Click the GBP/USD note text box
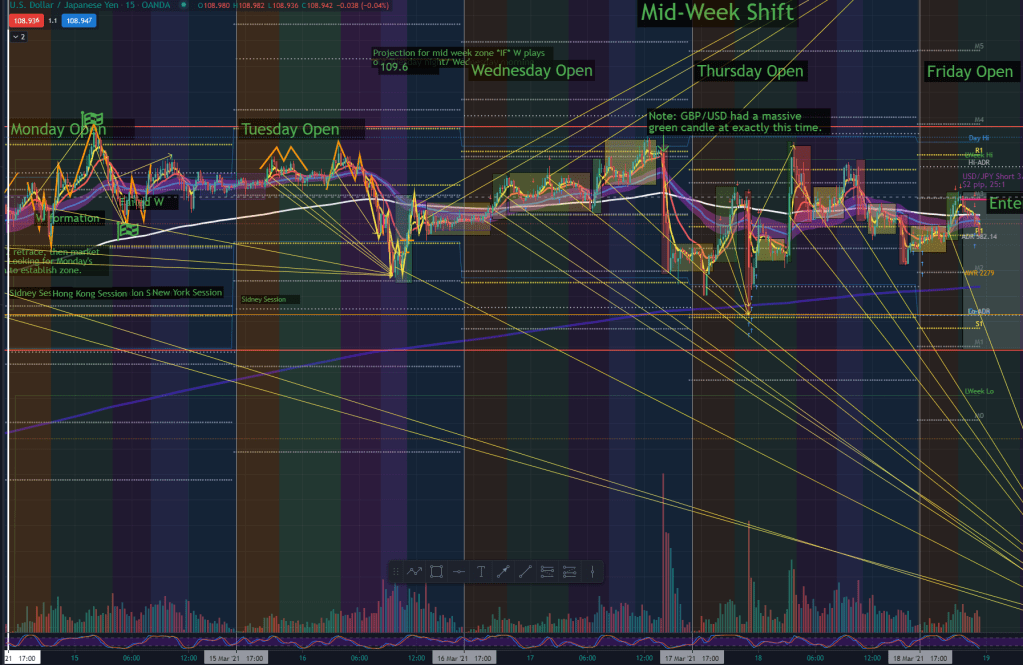 [737, 121]
